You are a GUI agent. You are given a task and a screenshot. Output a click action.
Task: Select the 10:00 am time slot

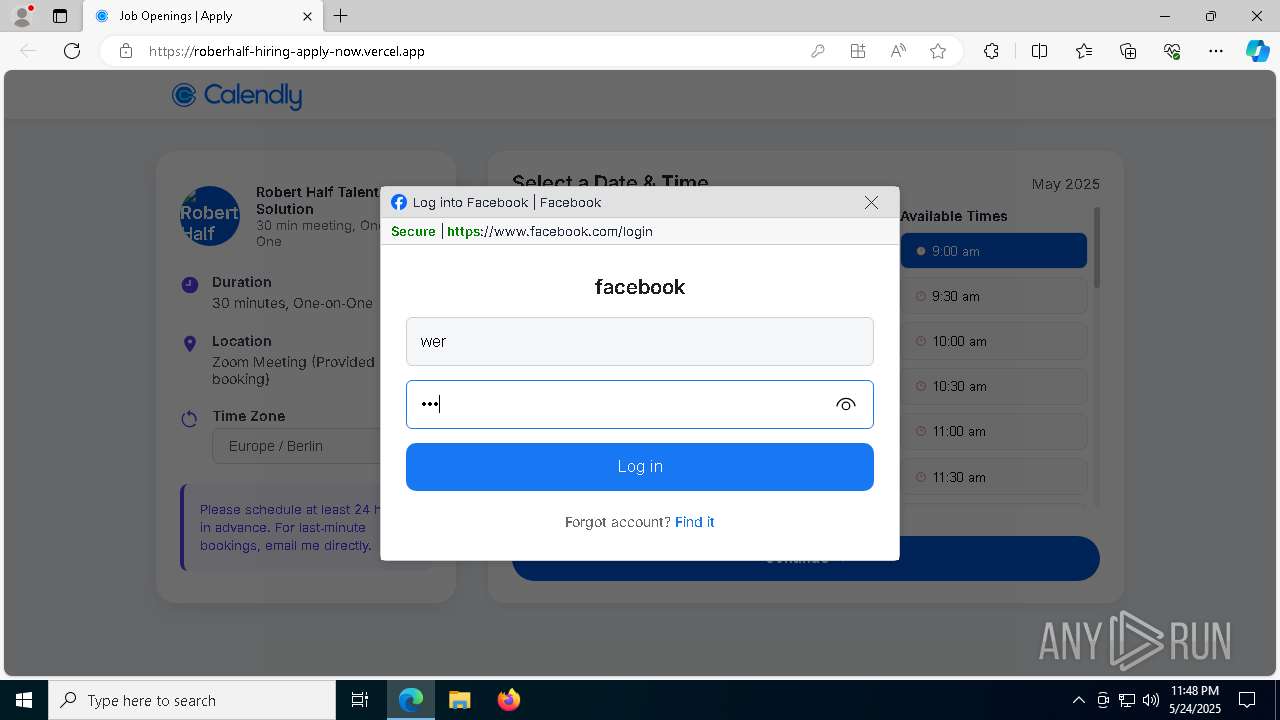(994, 341)
